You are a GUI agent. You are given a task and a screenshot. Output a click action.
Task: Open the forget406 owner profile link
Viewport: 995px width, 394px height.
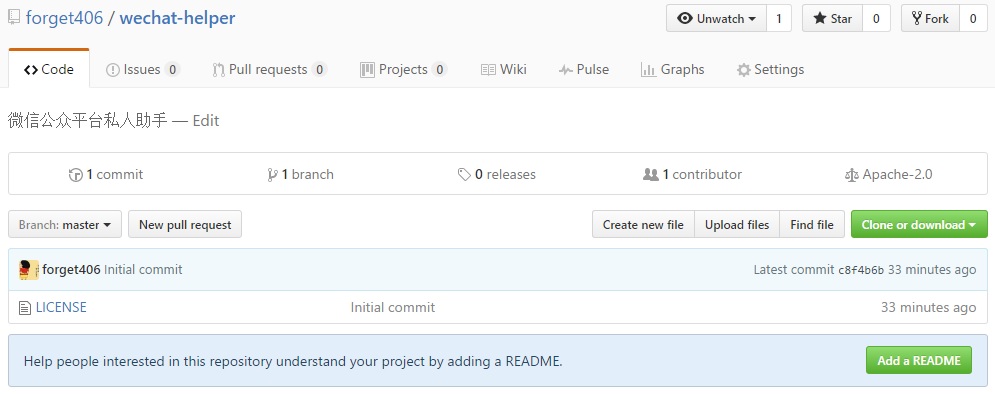pyautogui.click(x=64, y=18)
